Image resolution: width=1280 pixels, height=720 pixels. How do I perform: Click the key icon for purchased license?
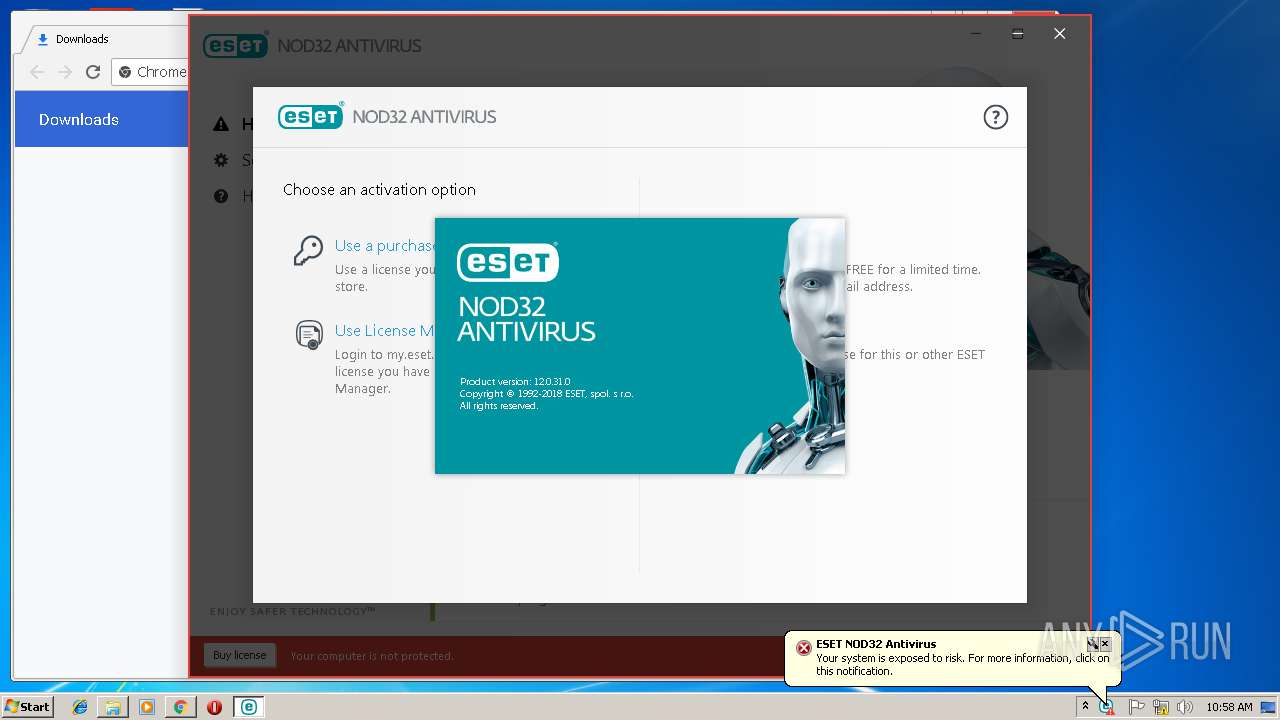(x=308, y=250)
